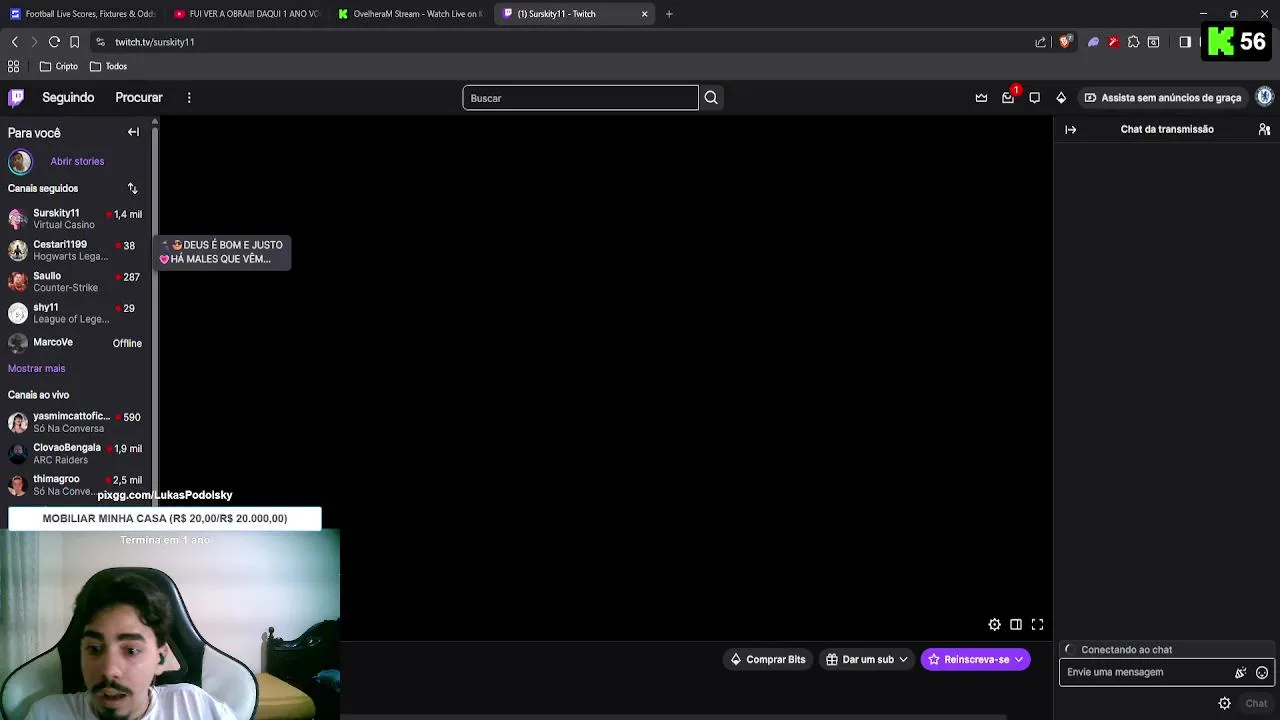Open the purple ghost extension icon

pos(1093,42)
